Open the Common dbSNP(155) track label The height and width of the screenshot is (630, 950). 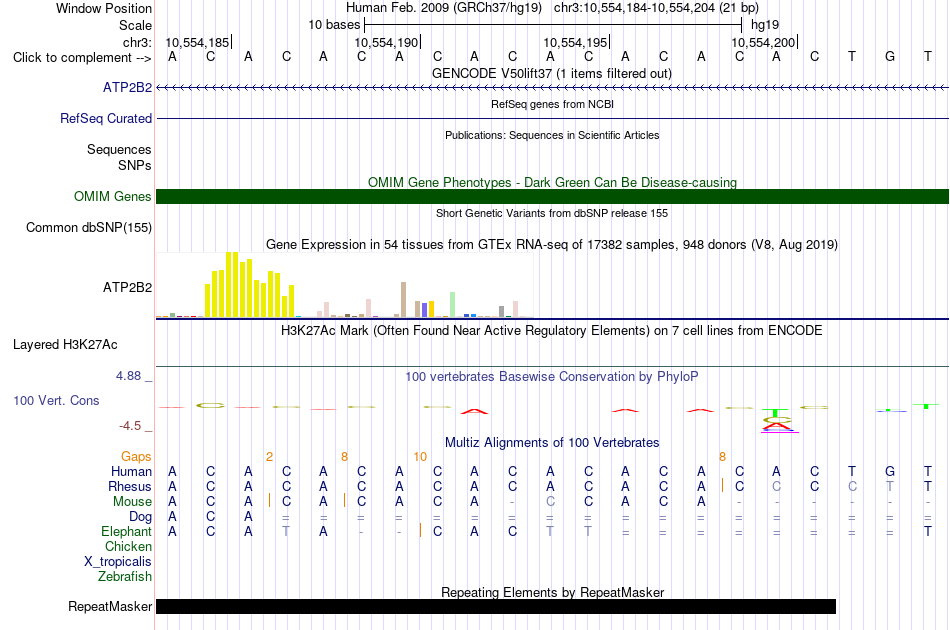[88, 228]
